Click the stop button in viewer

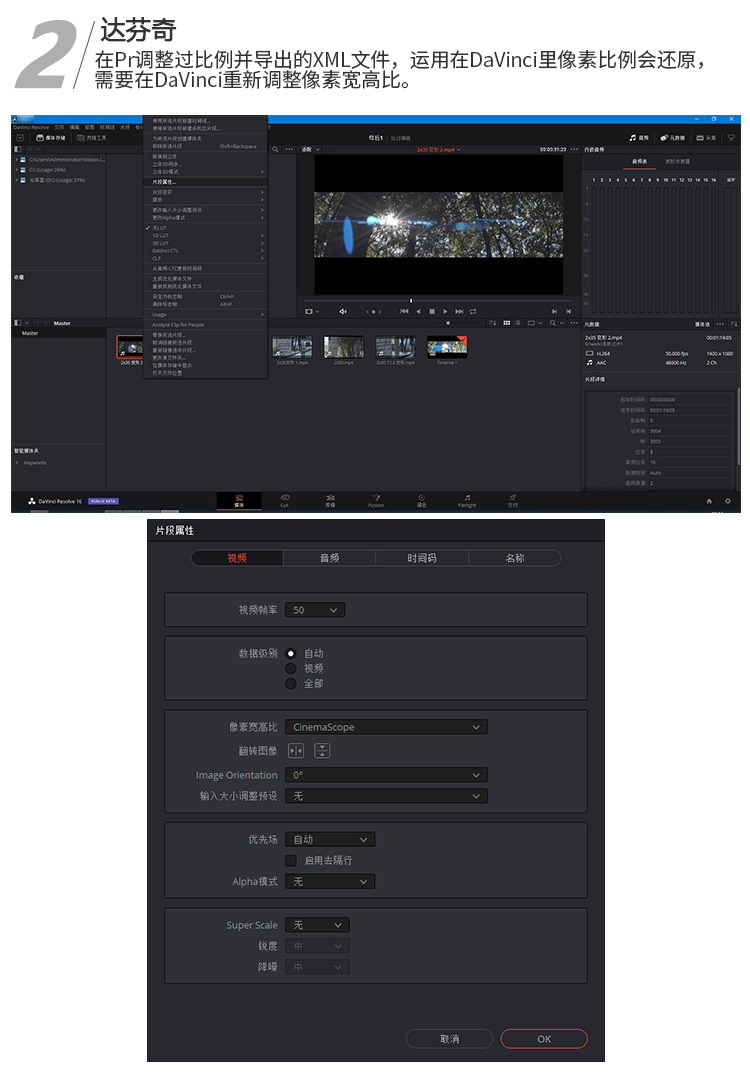(432, 311)
